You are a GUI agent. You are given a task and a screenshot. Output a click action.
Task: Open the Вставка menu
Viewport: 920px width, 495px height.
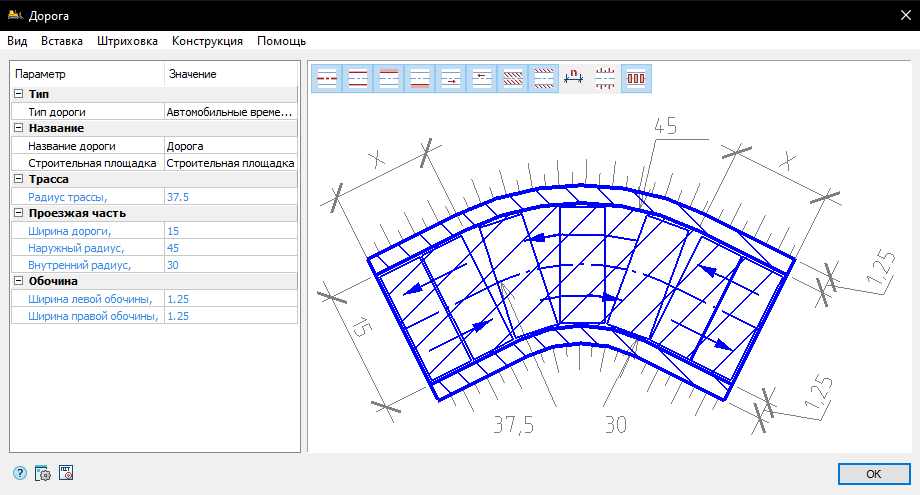click(x=62, y=41)
